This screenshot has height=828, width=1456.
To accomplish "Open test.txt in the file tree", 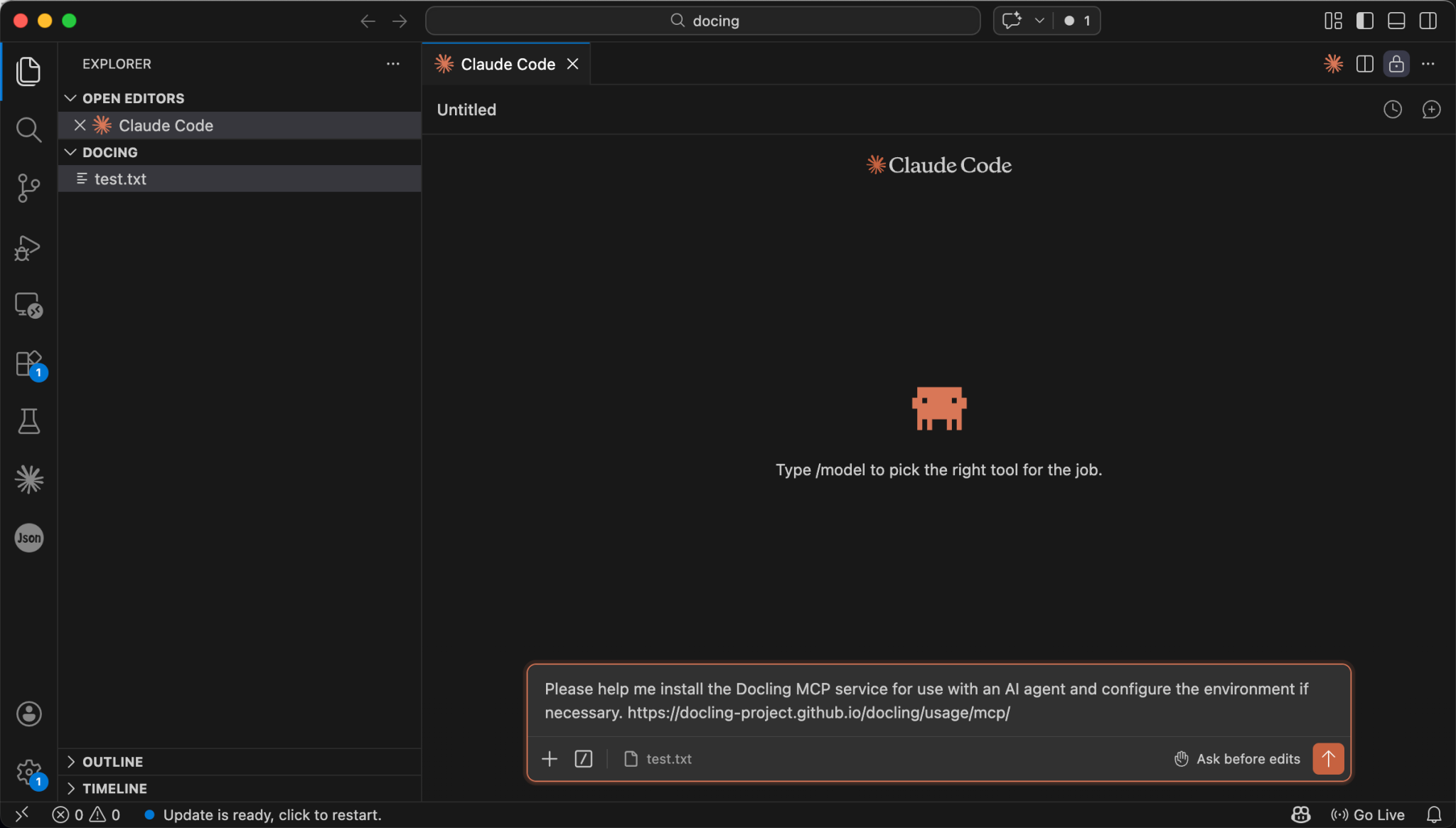I will coord(239,179).
